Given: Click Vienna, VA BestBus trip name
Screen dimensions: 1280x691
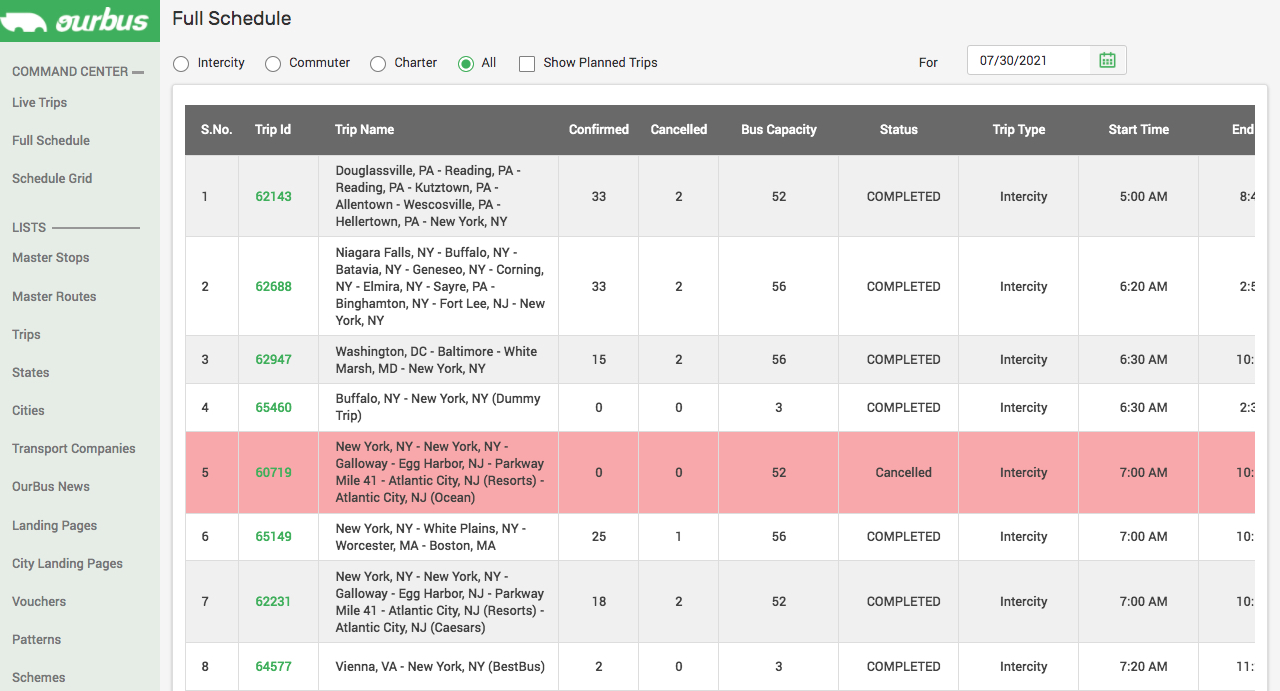Looking at the screenshot, I should [x=440, y=666].
